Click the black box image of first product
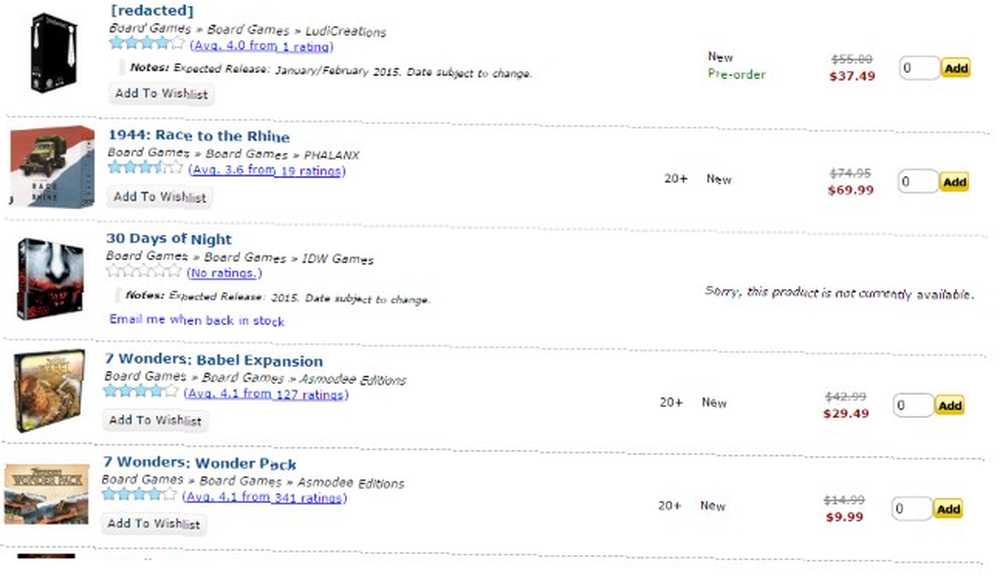This screenshot has height=577, width=1000. [x=54, y=53]
